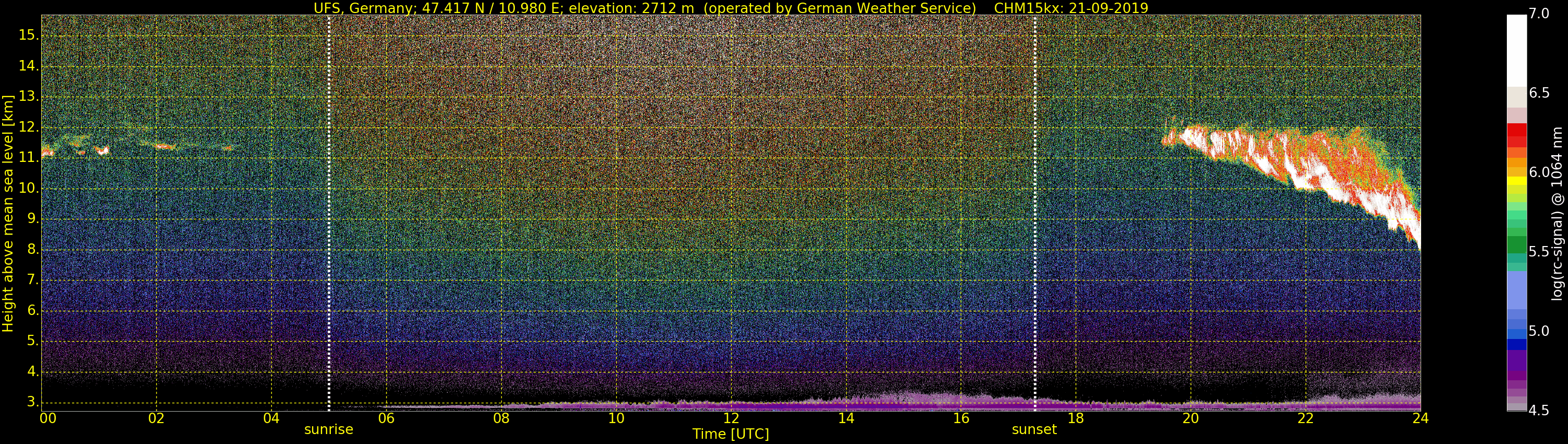Click the "12." height axis tick label

pos(29,127)
